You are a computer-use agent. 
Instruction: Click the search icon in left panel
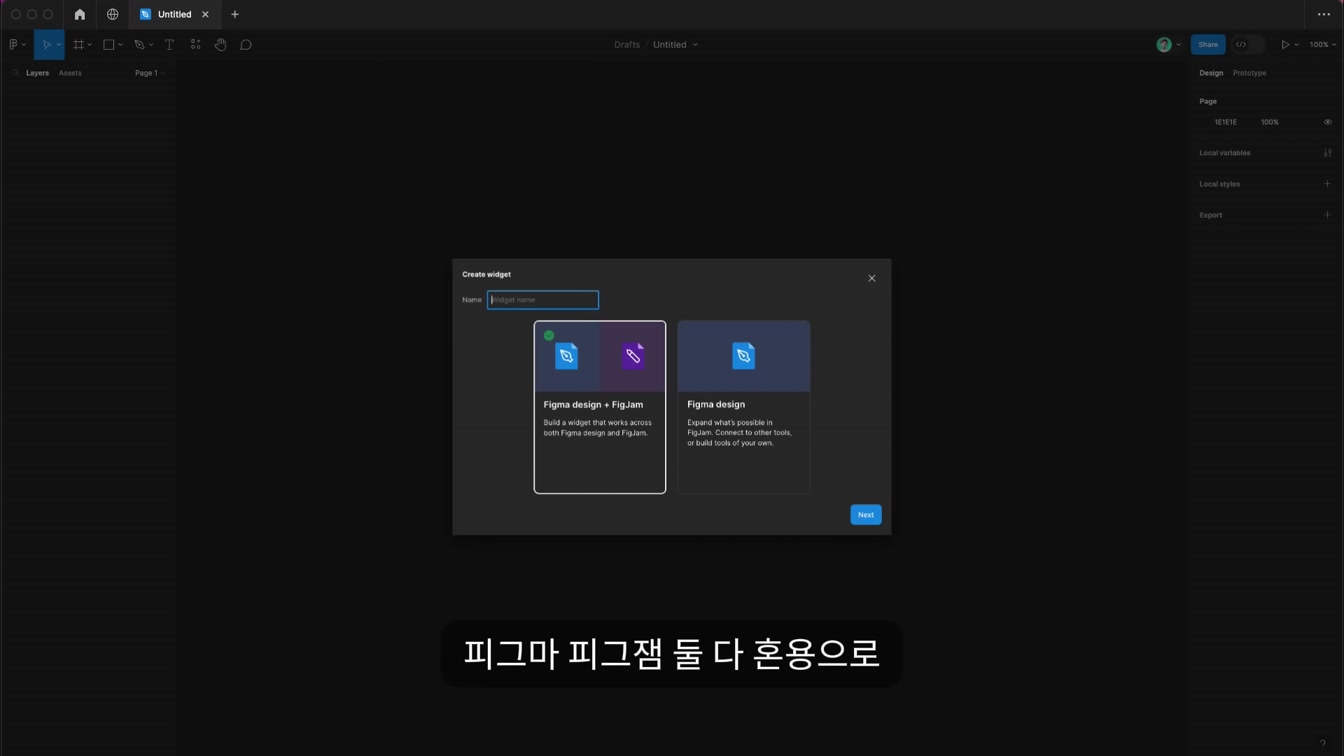15,73
